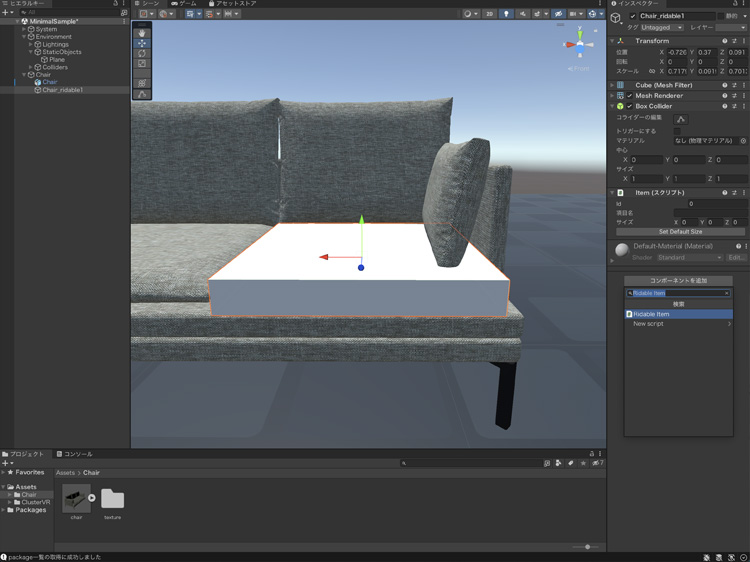Select the Hand tool in scene toolbar

142,33
